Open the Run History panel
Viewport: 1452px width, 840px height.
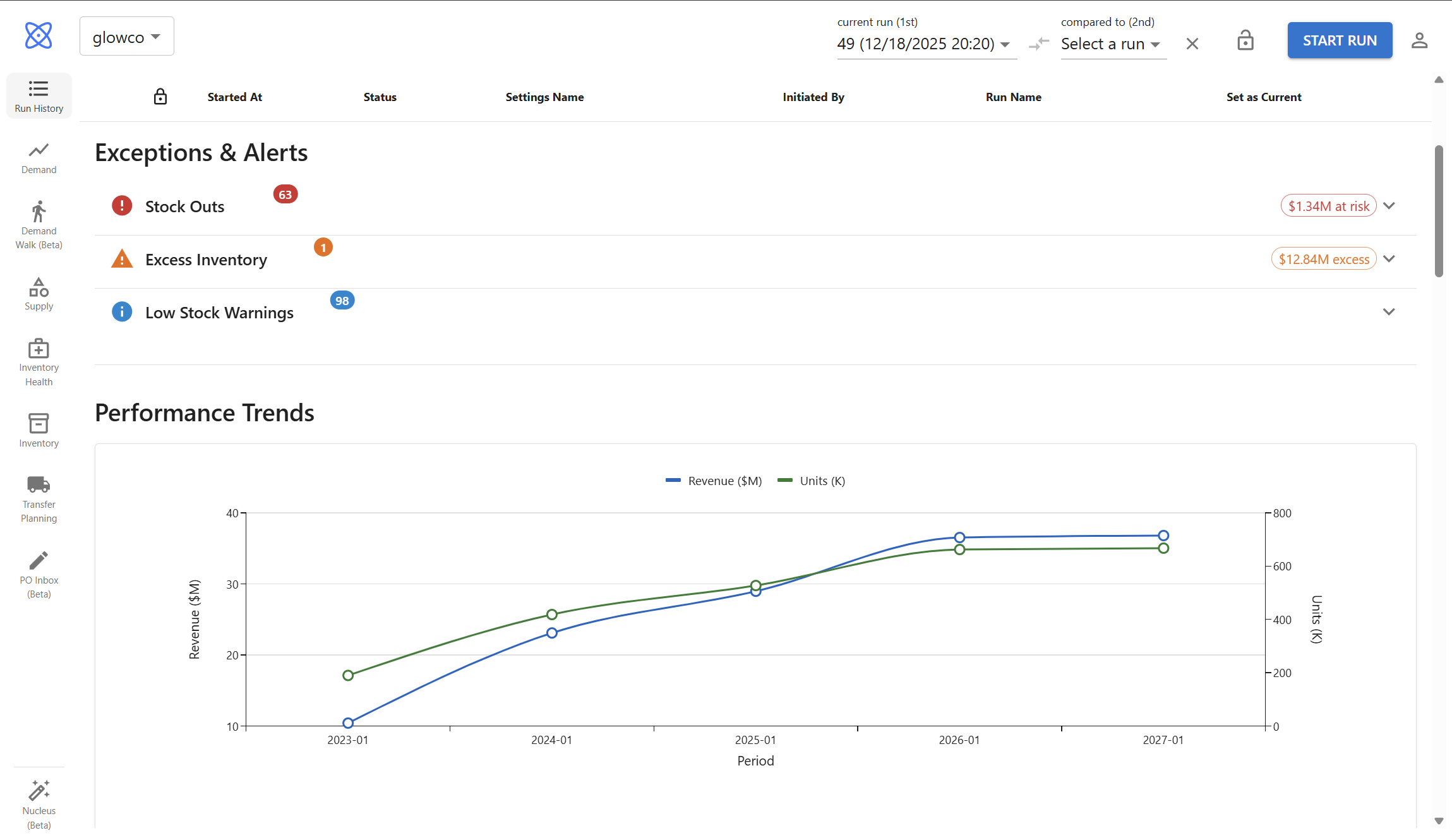click(x=39, y=95)
